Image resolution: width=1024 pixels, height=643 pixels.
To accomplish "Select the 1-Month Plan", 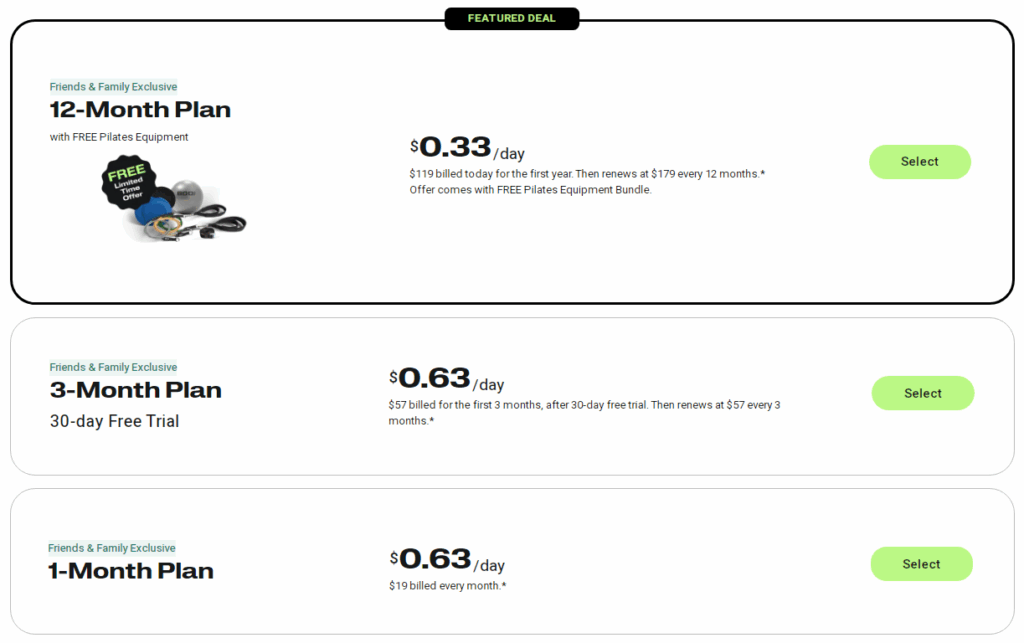I will coord(921,564).
